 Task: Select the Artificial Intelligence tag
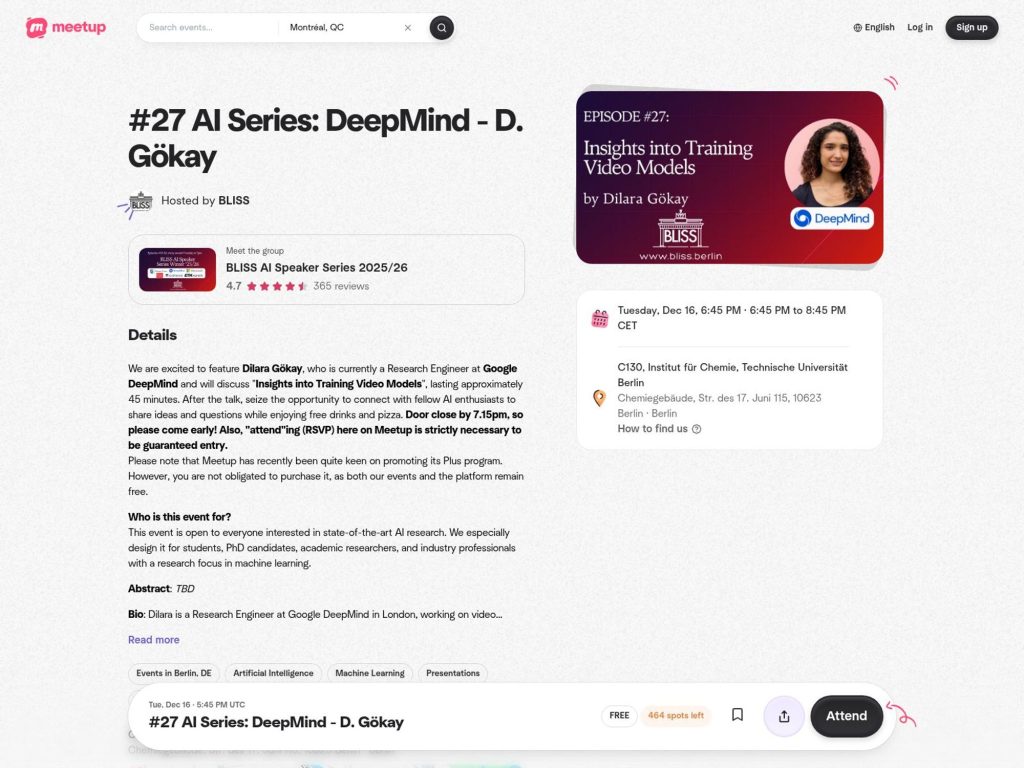click(273, 673)
